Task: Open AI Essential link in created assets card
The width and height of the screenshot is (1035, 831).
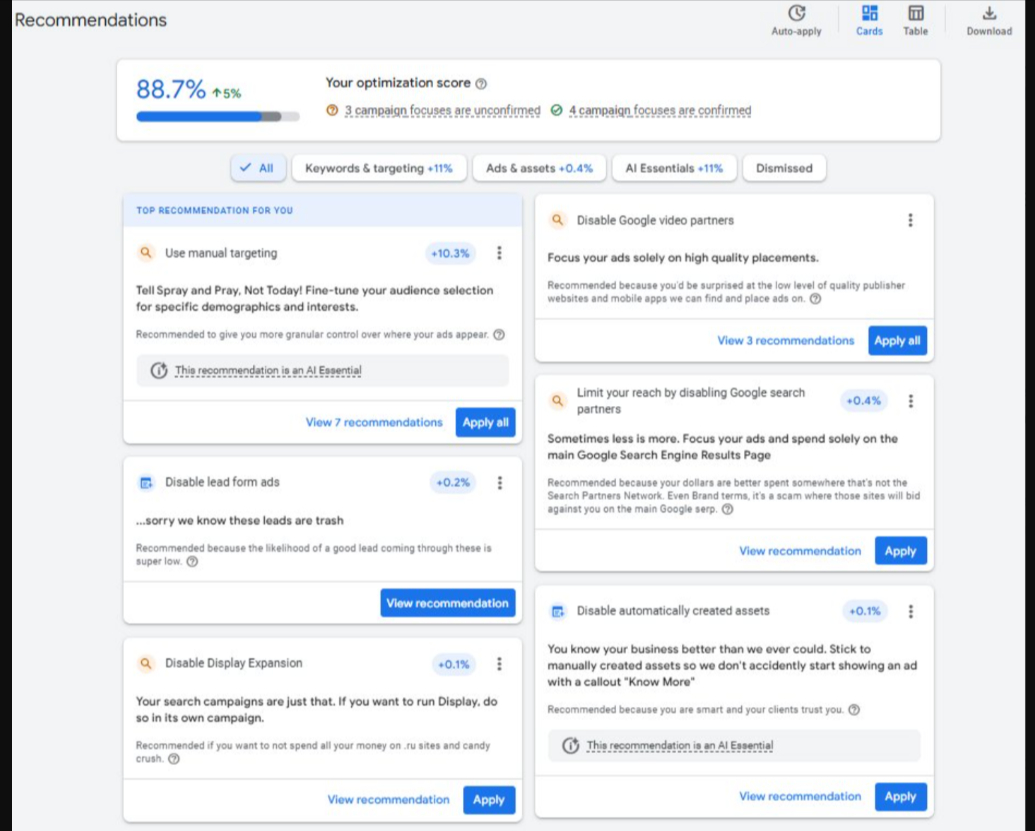Action: 680,745
